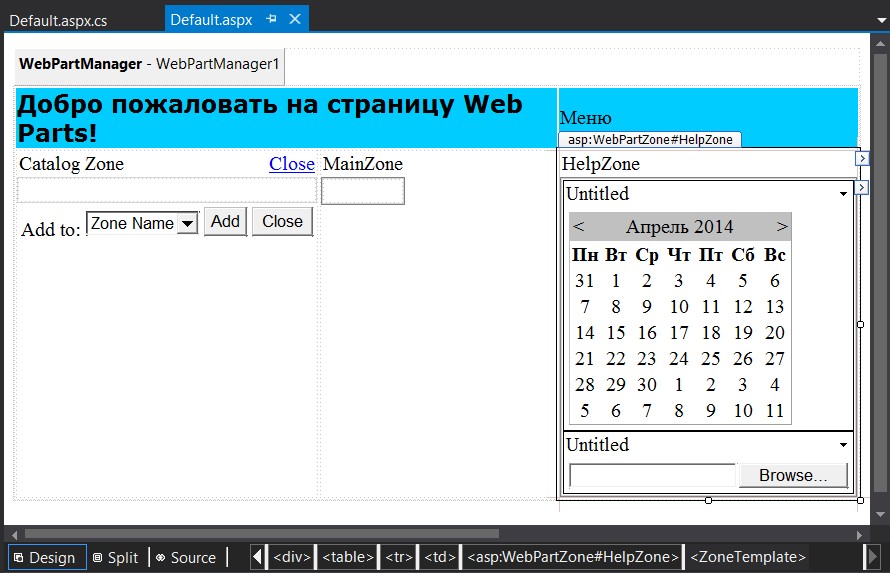Click the vertical scrollbar up arrow

(880, 44)
